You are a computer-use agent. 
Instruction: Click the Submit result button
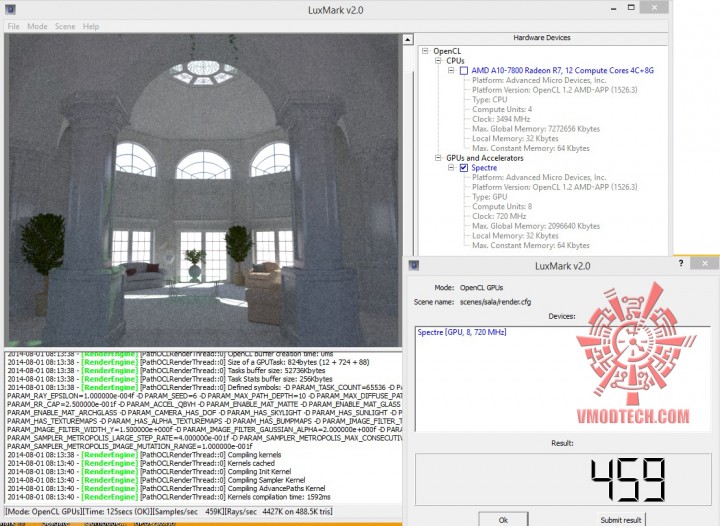(x=621, y=520)
